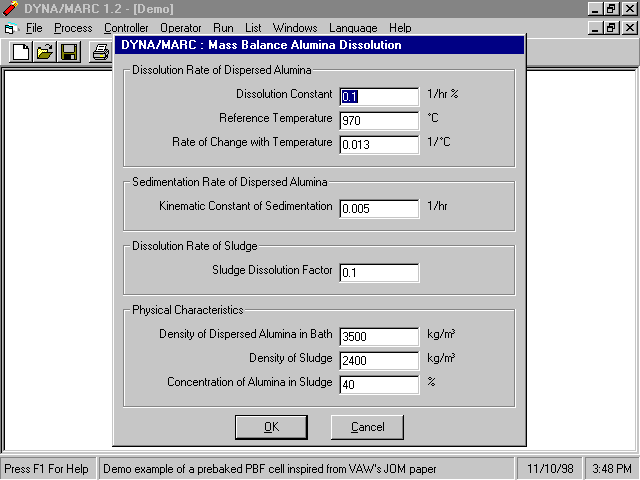Click the 3:48 PM time in status bar
640x480 pixels.
(611, 469)
